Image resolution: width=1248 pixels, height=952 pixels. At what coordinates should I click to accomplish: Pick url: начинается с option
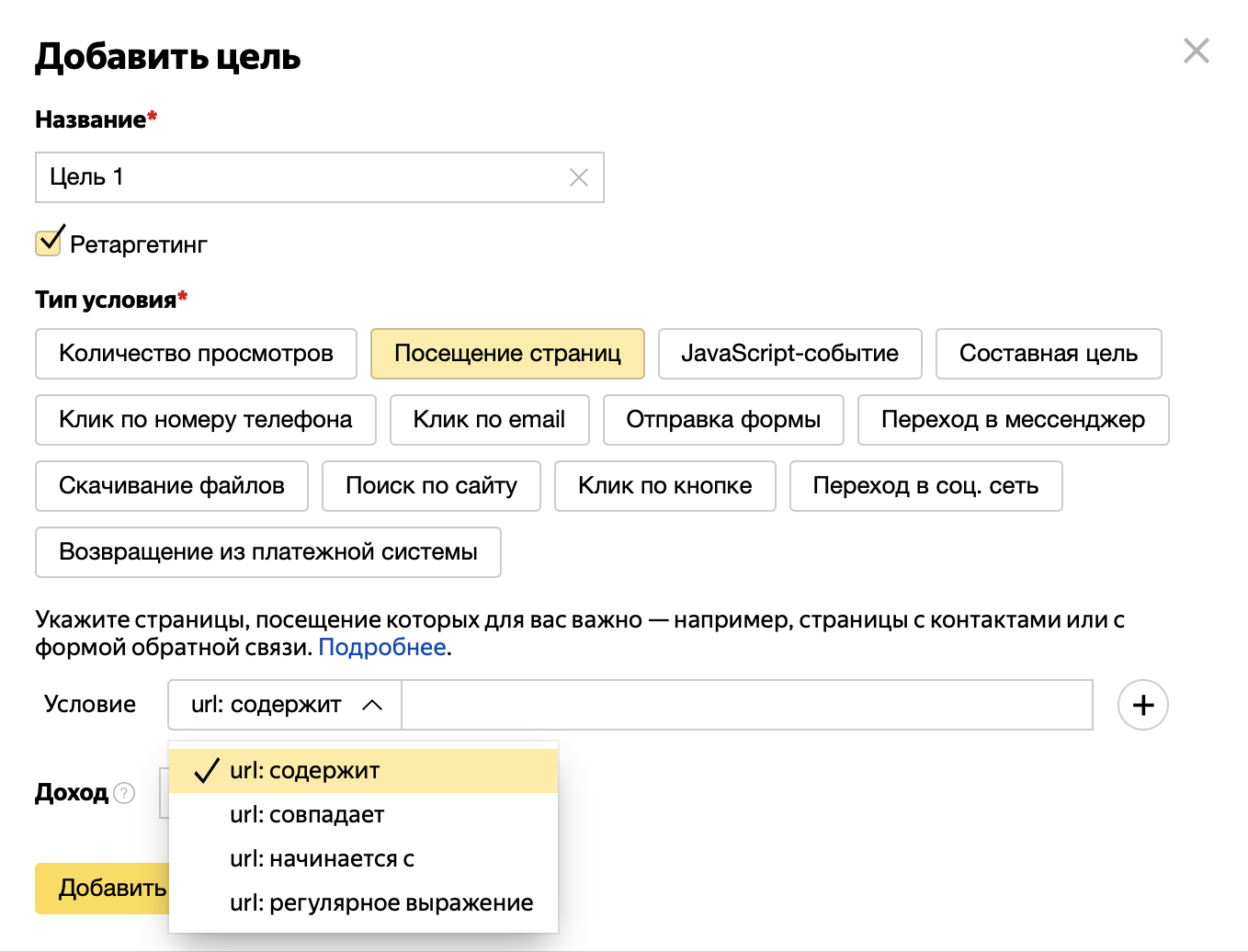(364, 858)
